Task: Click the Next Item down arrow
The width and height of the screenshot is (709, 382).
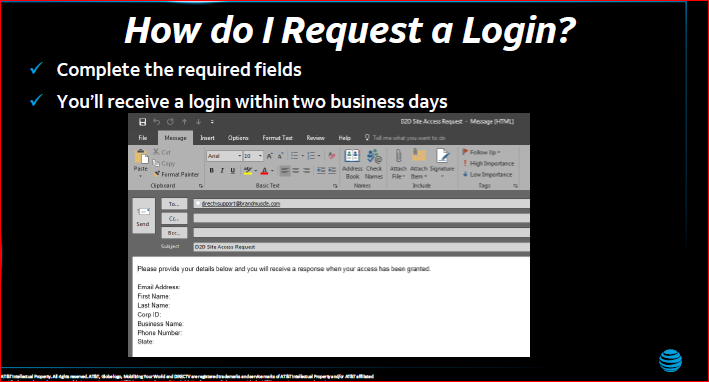Action: [199, 122]
